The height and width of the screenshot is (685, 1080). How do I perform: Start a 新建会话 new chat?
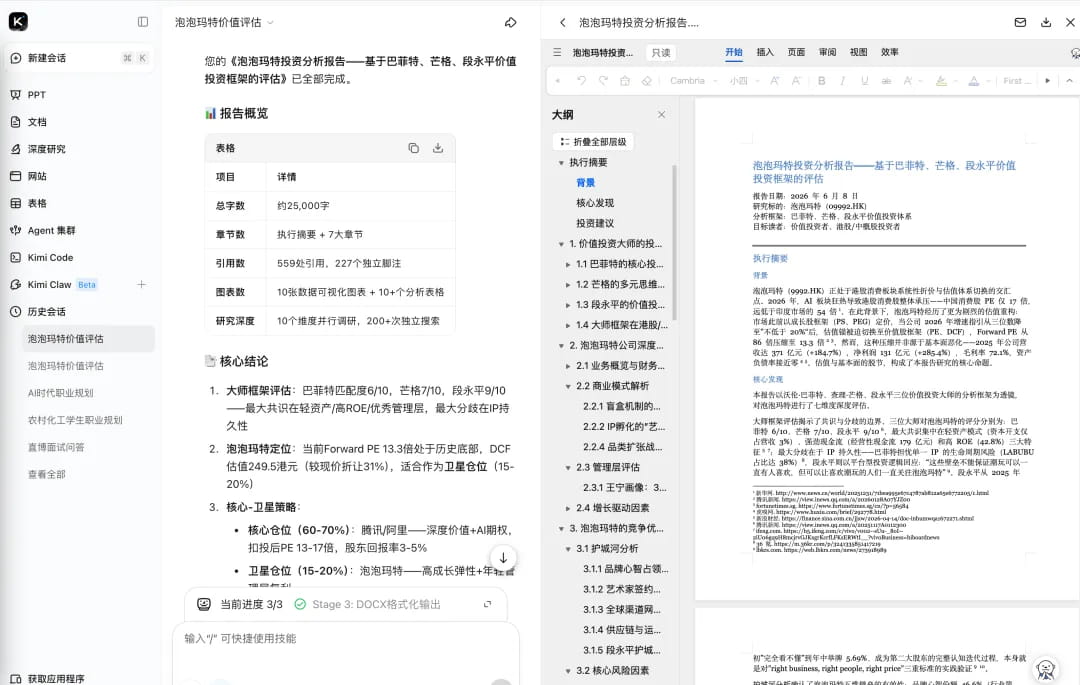pos(79,58)
